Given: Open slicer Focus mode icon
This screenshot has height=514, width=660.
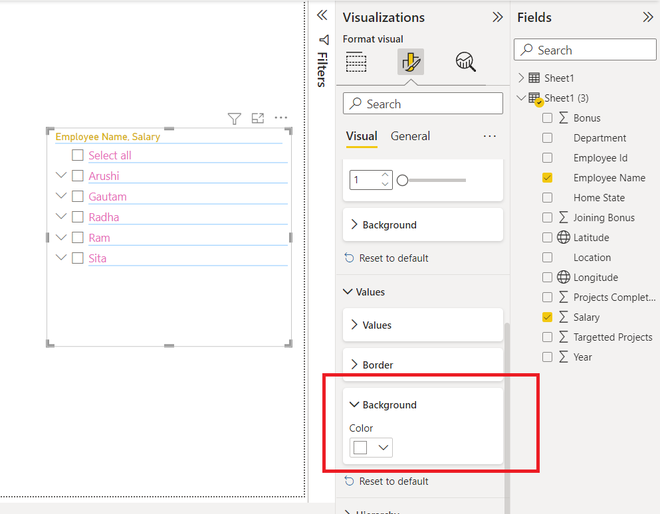Looking at the screenshot, I should point(258,118).
